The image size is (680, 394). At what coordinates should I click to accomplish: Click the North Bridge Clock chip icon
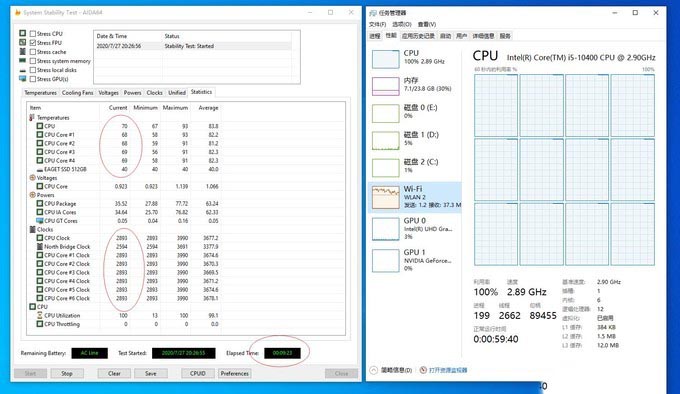pyautogui.click(x=39, y=247)
